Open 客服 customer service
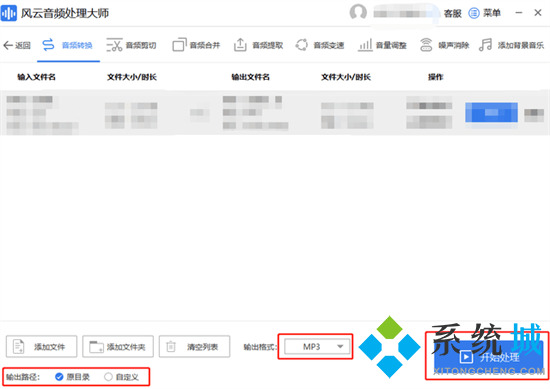The height and width of the screenshot is (389, 550). pyautogui.click(x=452, y=13)
